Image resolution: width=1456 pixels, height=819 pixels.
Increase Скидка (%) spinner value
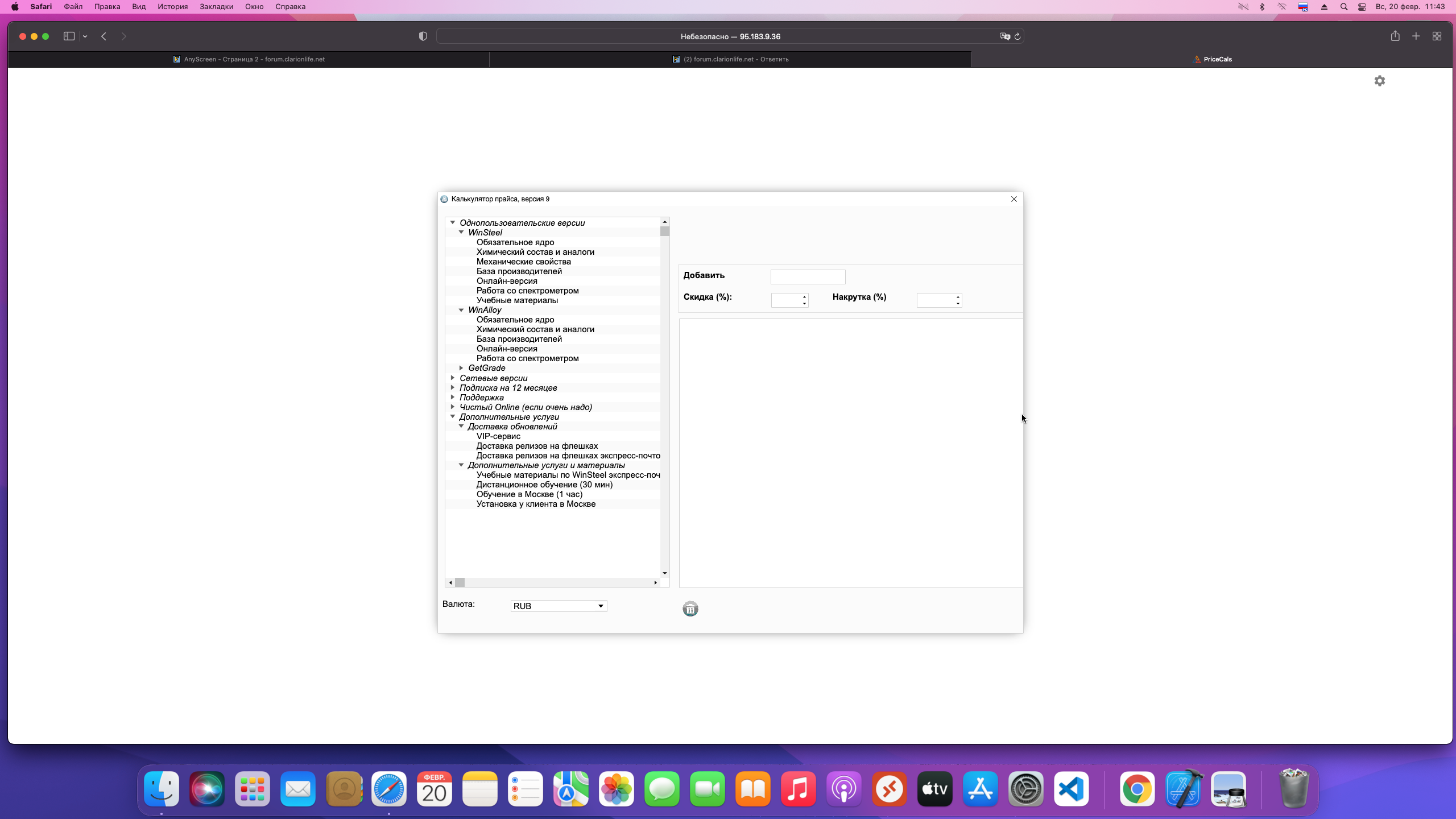coord(804,297)
